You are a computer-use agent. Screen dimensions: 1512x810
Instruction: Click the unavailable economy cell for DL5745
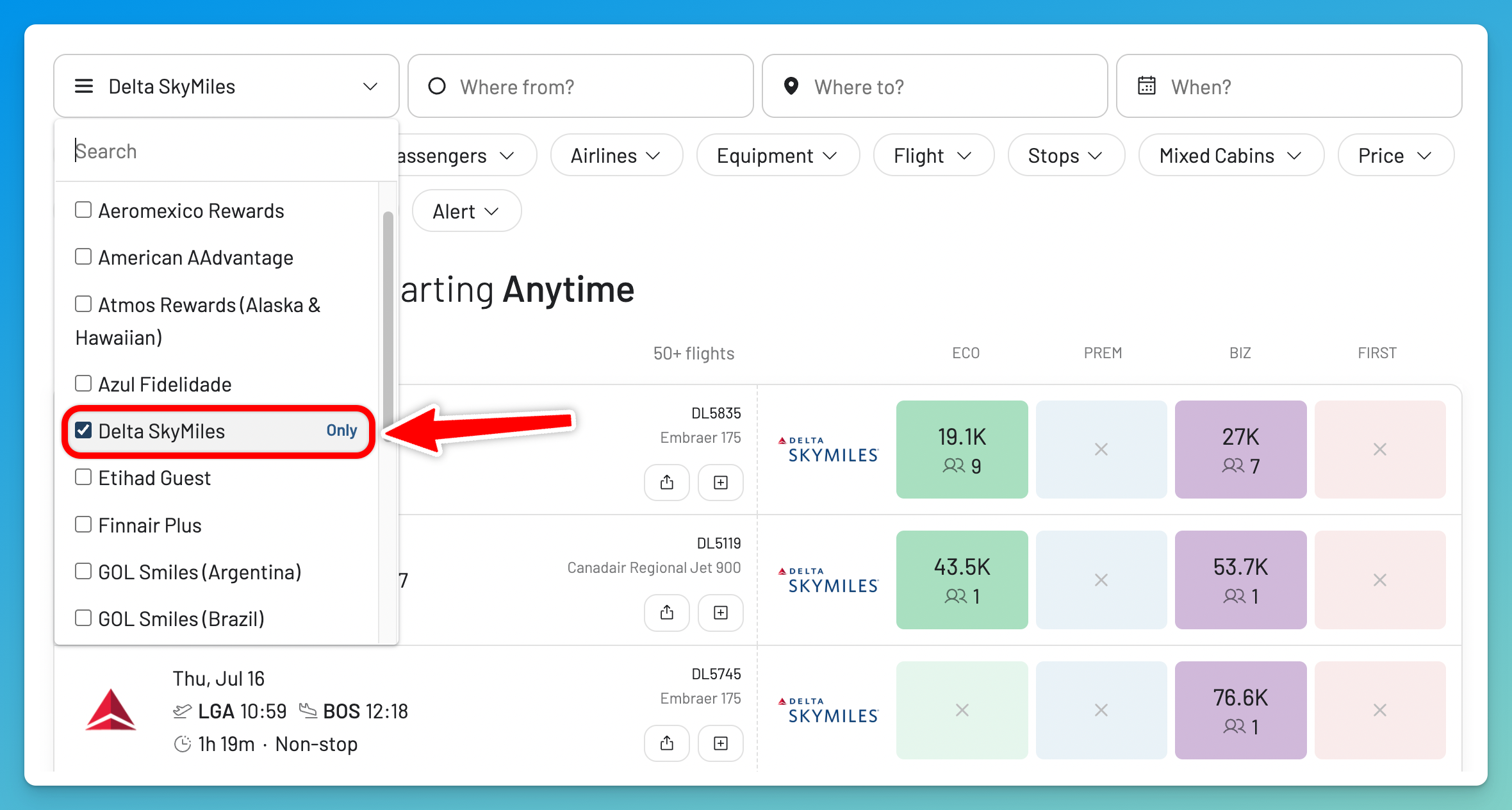[962, 711]
